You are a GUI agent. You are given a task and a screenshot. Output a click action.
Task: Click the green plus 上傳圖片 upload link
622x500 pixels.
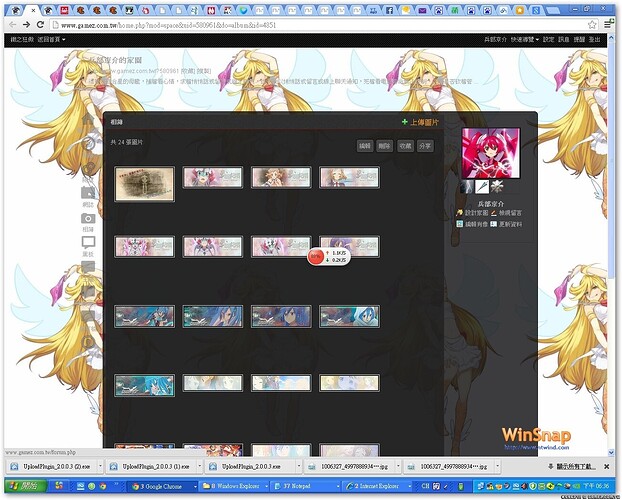pyautogui.click(x=420, y=122)
